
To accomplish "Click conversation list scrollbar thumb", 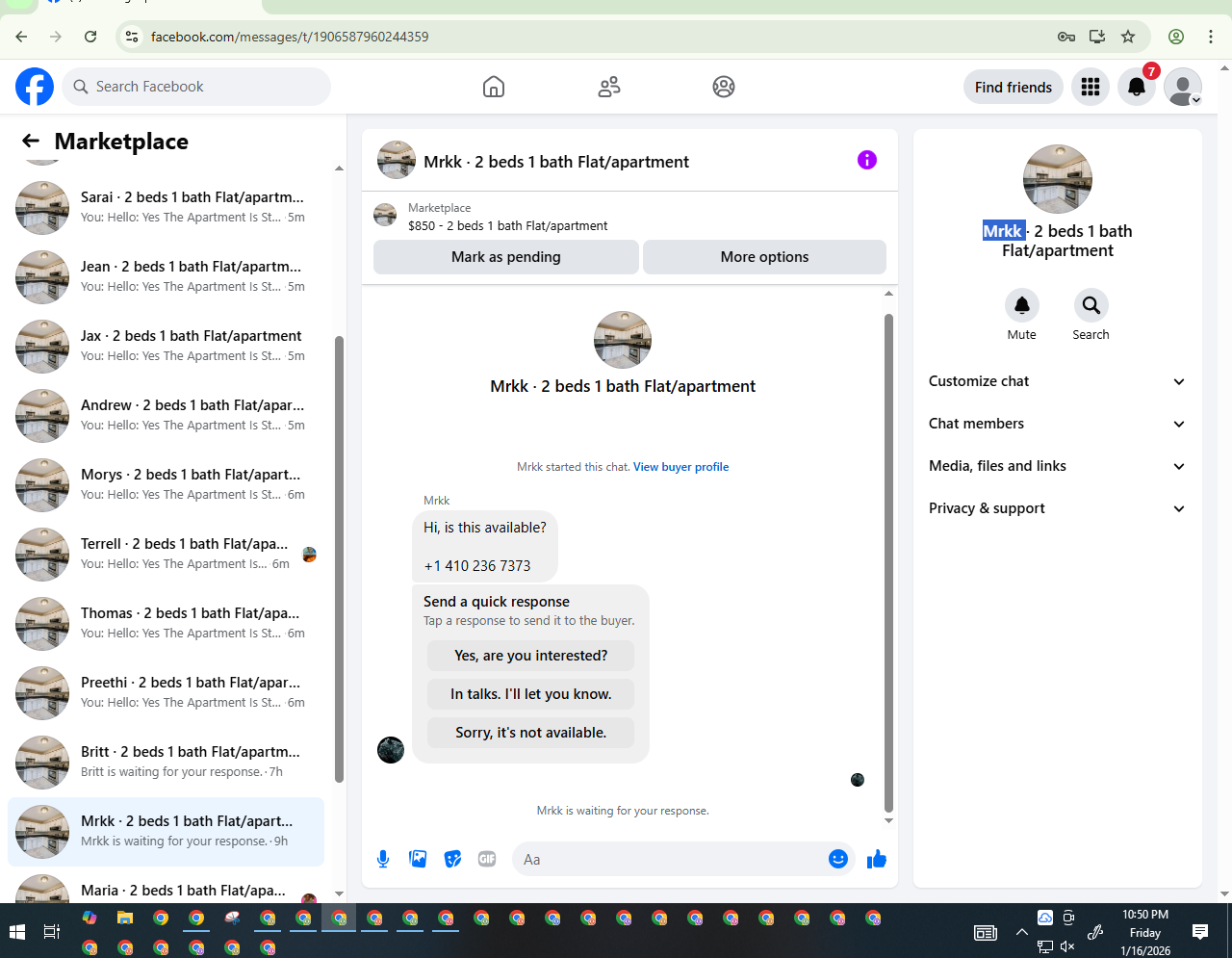I will point(339,558).
